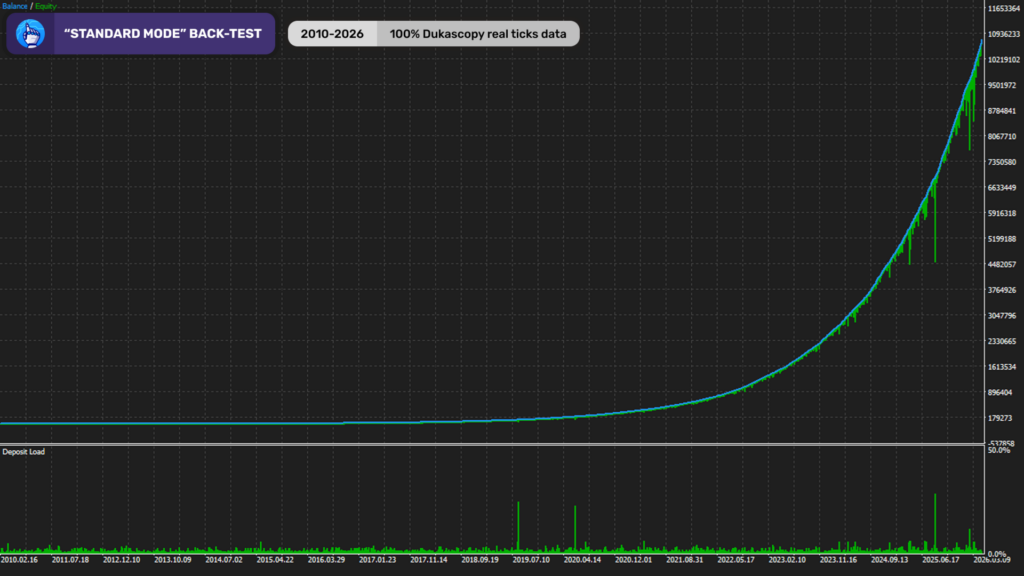Click the 2016.03.29 date label
The height and width of the screenshot is (576, 1024).
(x=327, y=560)
